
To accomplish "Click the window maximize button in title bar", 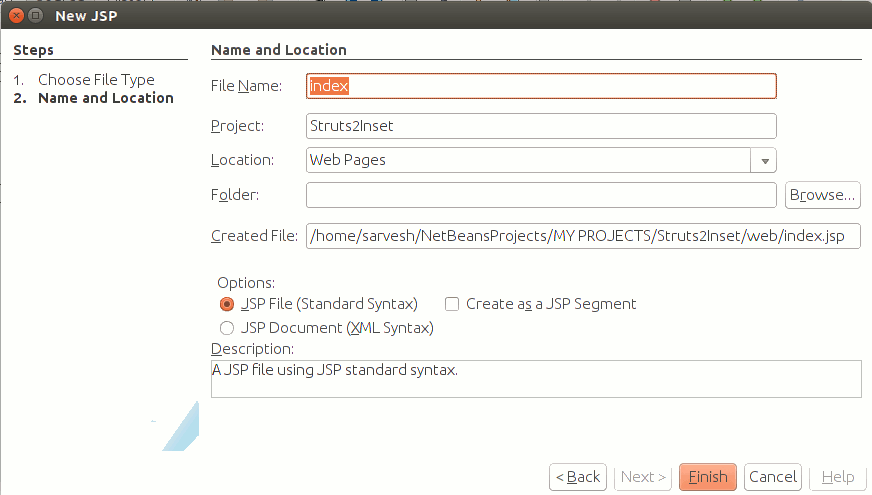I will pos(36,16).
